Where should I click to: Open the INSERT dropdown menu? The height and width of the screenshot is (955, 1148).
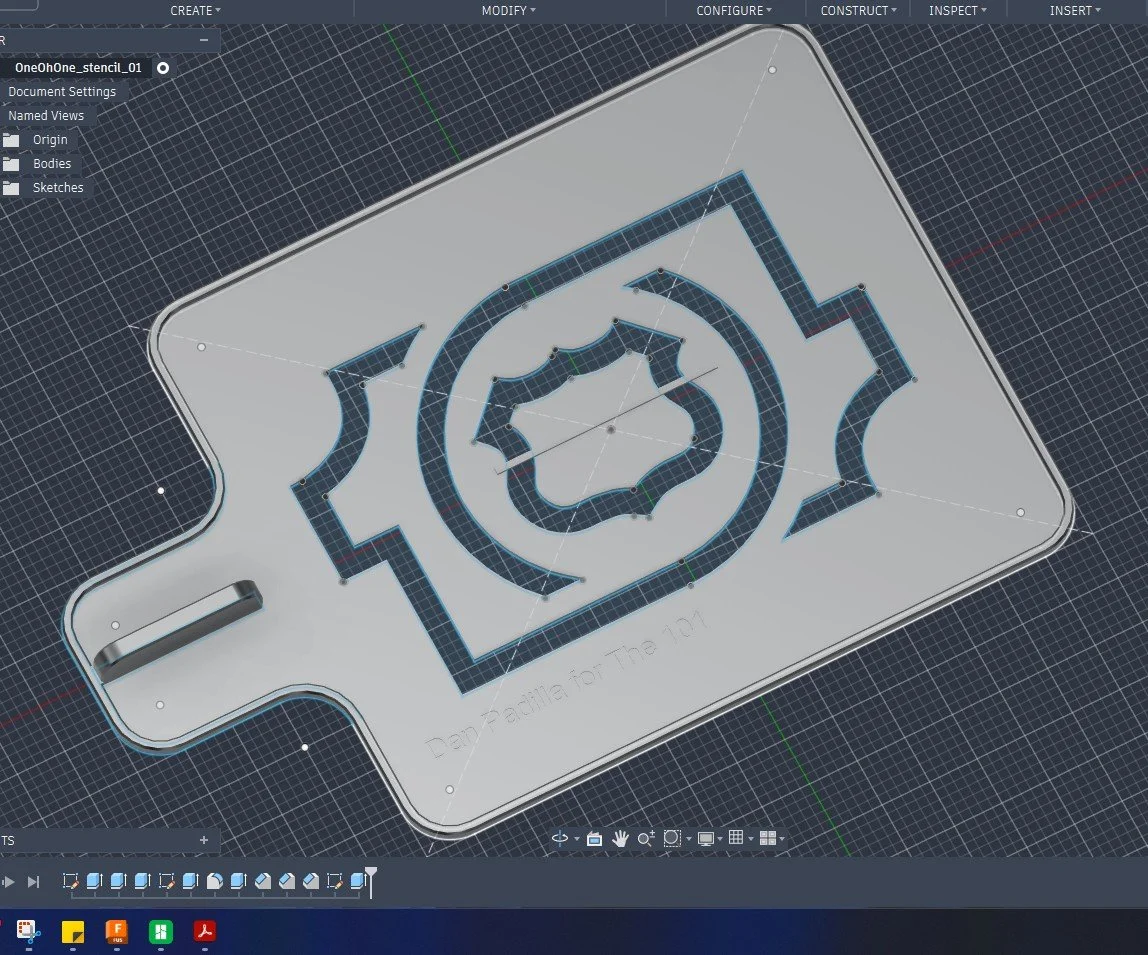click(1076, 10)
